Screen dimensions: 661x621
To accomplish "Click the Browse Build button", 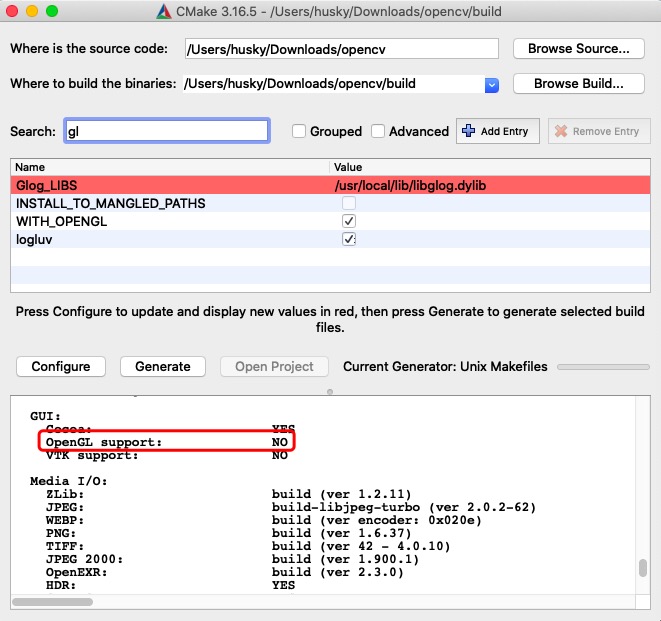I will (579, 83).
